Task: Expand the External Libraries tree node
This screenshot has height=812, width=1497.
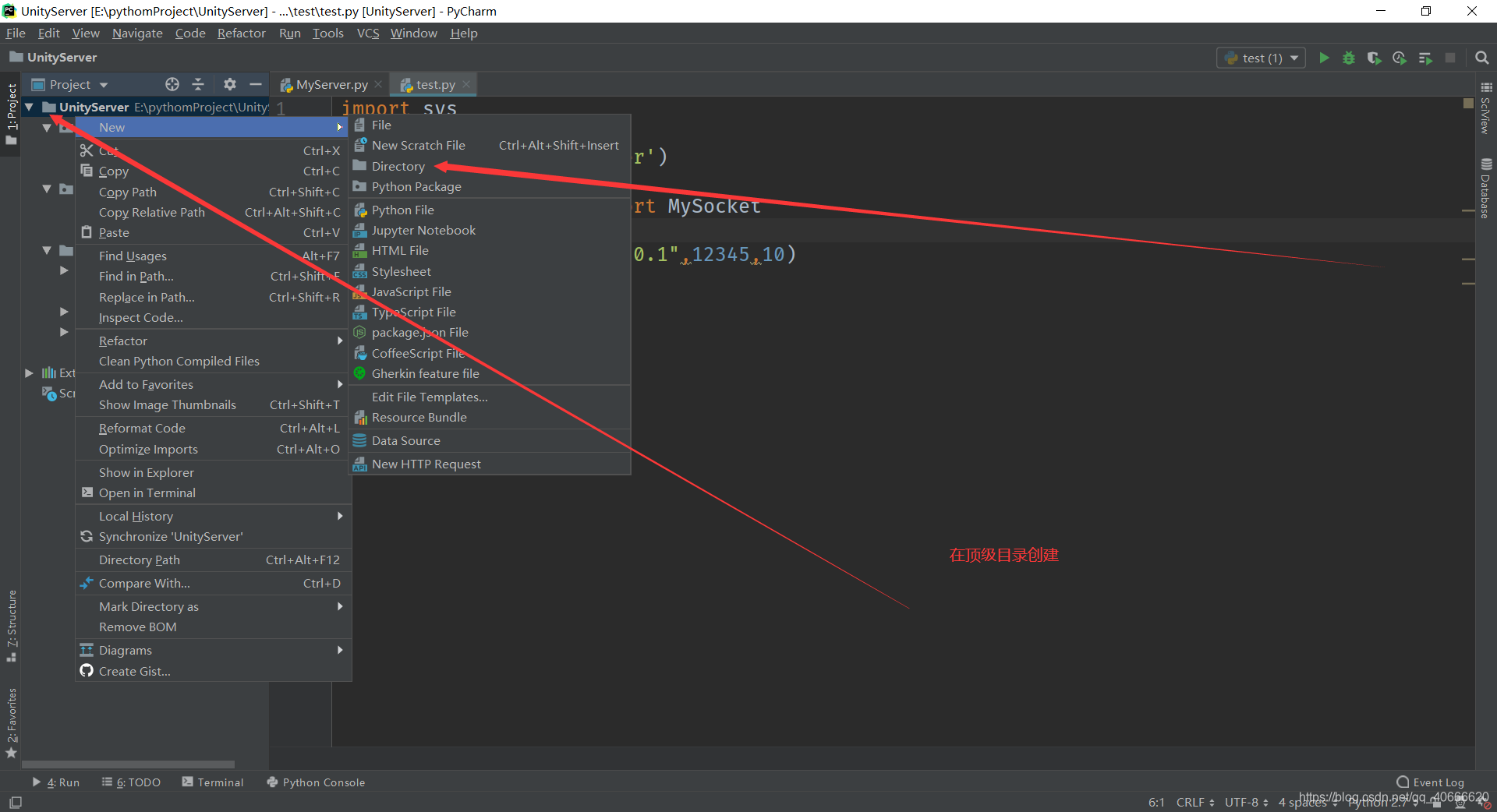Action: pos(29,372)
